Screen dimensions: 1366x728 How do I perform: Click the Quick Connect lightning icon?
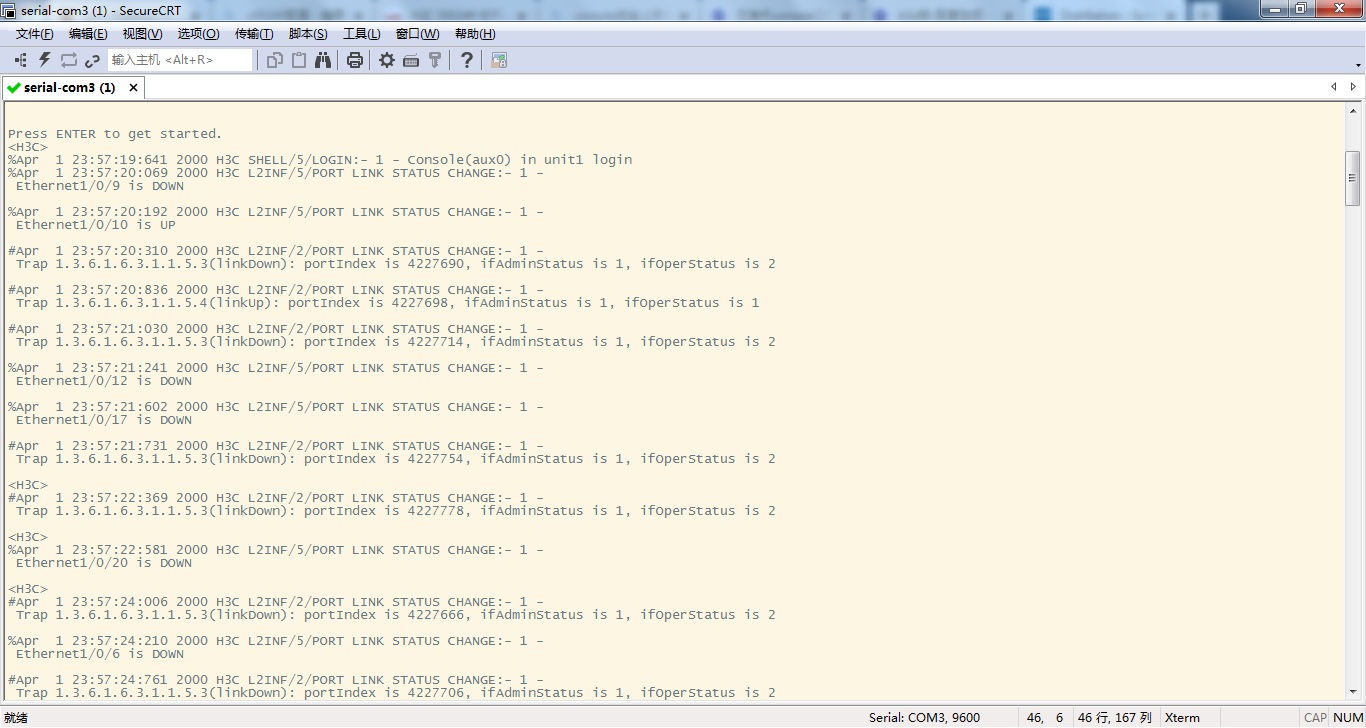coord(45,60)
